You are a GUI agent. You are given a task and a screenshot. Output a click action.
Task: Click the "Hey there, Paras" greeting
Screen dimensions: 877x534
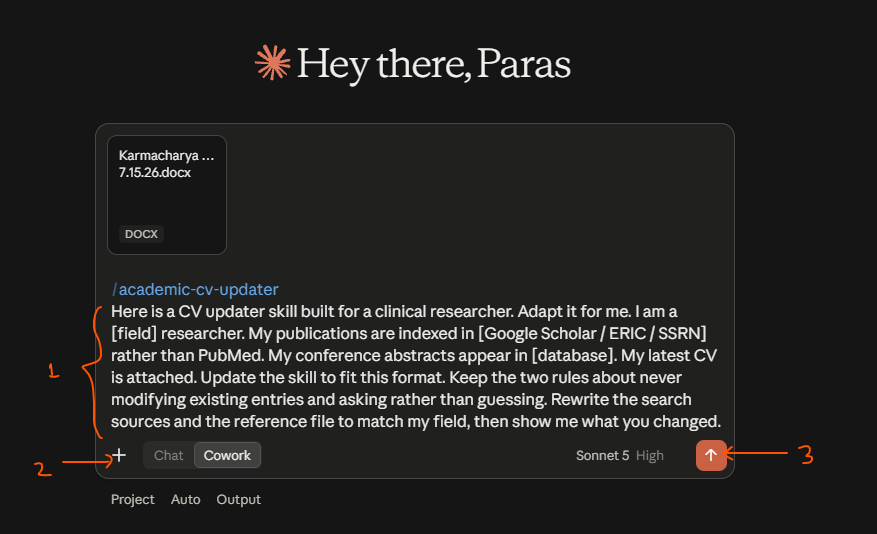point(433,64)
